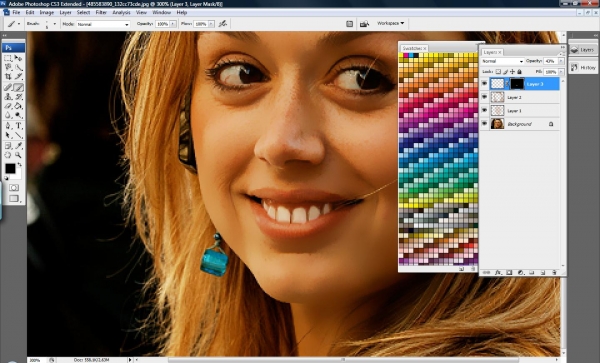The height and width of the screenshot is (363, 600).
Task: Hide Layer 2 visibility eye
Action: point(484,97)
